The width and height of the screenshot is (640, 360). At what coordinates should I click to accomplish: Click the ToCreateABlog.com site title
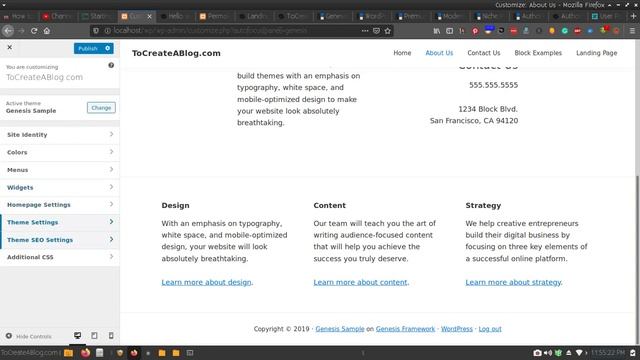click(176, 53)
